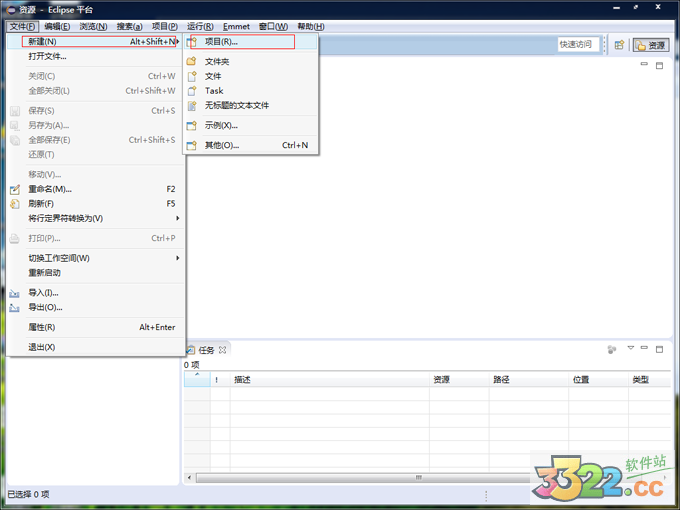Select 刷新(F) in File menu
The width and height of the screenshot is (680, 510).
[95, 204]
